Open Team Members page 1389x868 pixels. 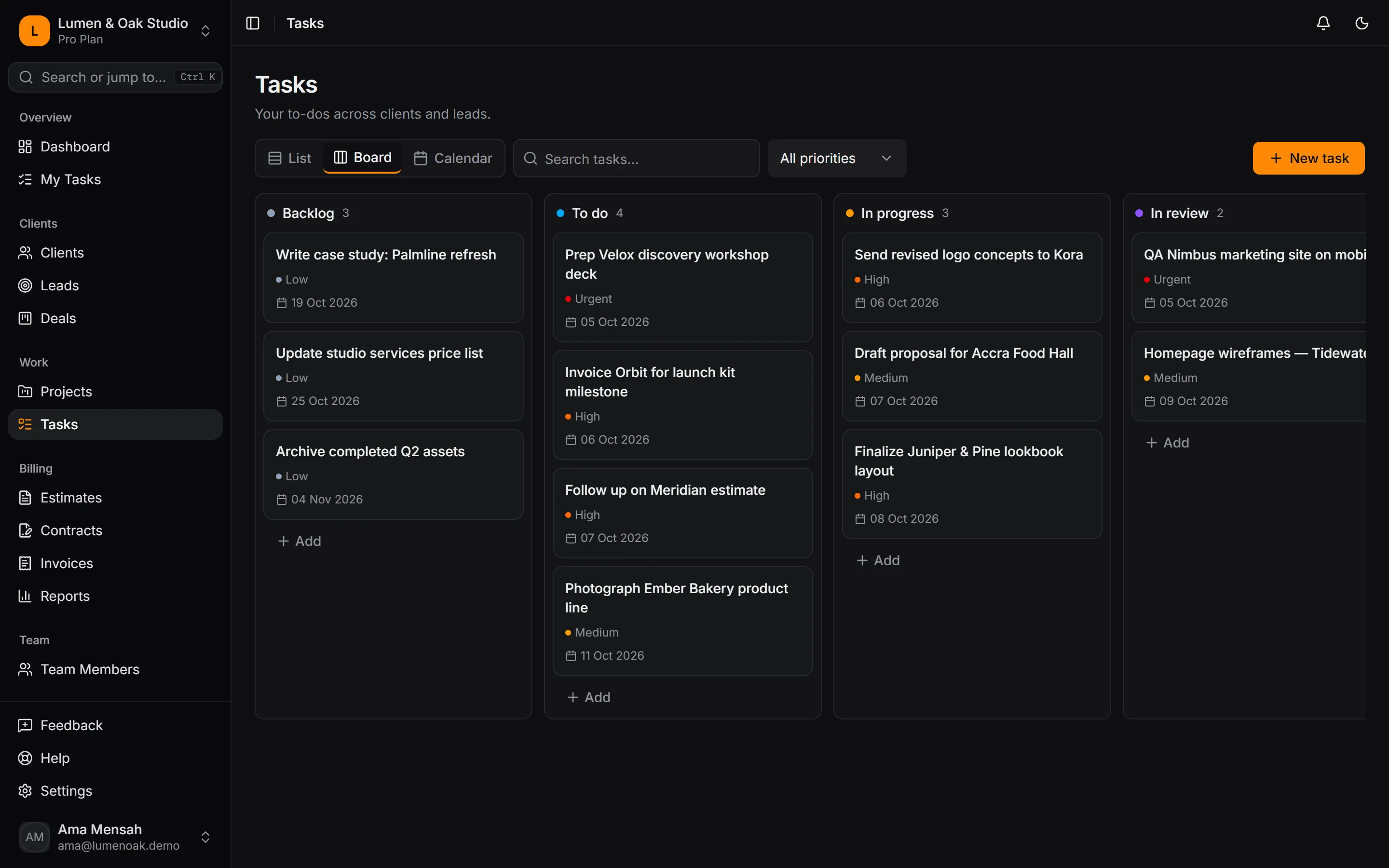coord(115,669)
